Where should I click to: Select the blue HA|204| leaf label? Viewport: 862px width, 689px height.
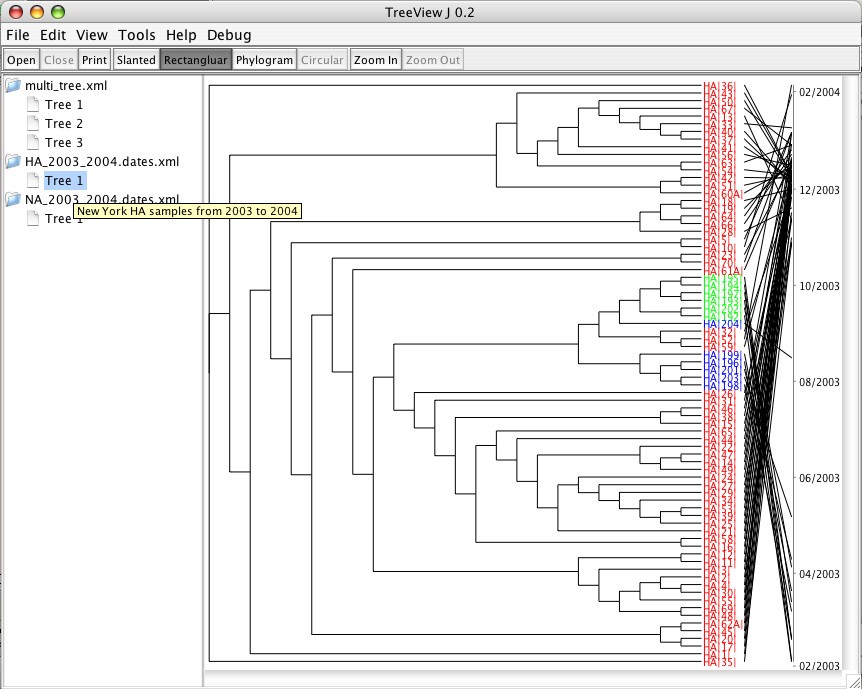[720, 324]
